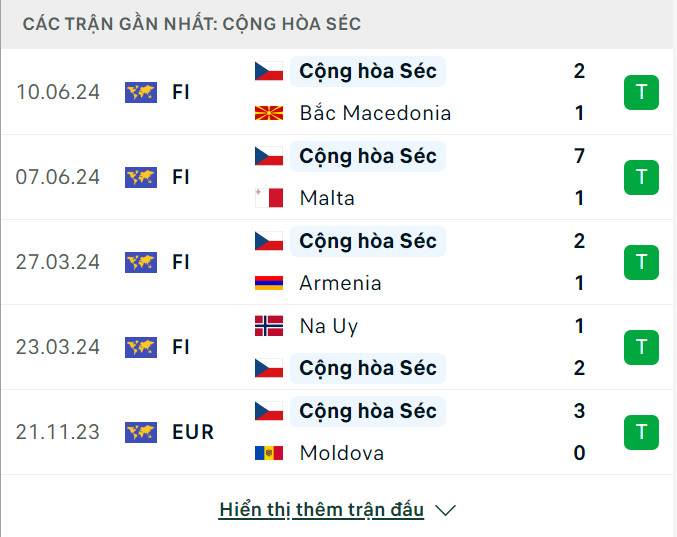Click the 7 score in the Malta match
Screen dimensions: 677x537
point(580,156)
